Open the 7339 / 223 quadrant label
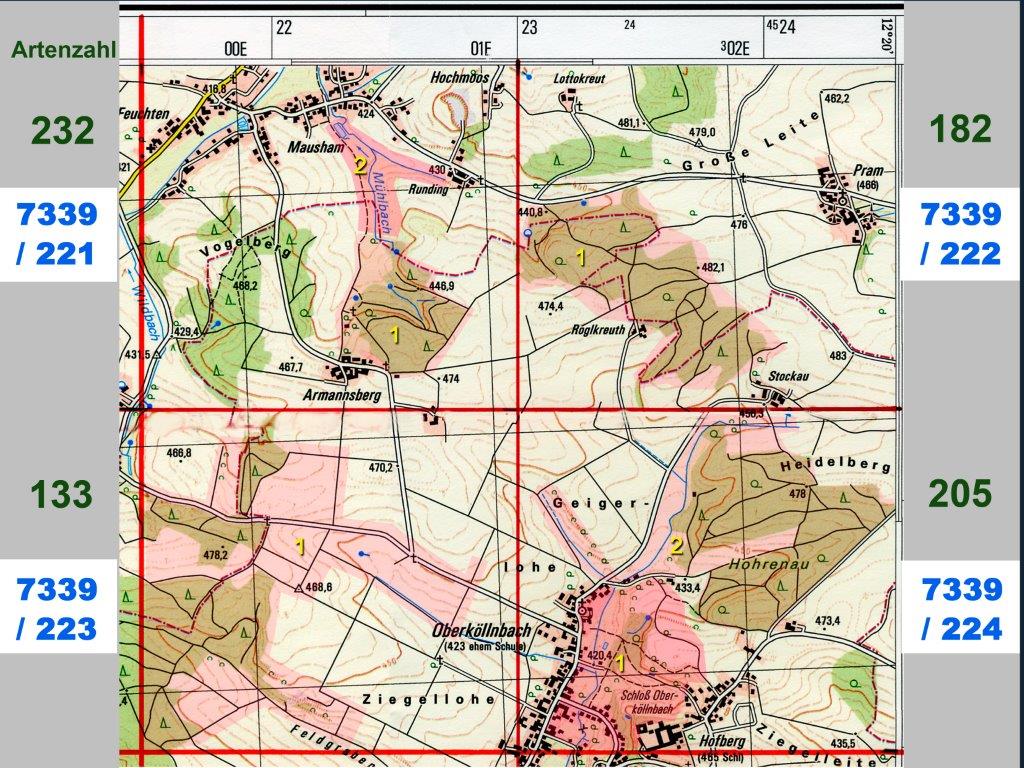The image size is (1024, 768). 57,608
